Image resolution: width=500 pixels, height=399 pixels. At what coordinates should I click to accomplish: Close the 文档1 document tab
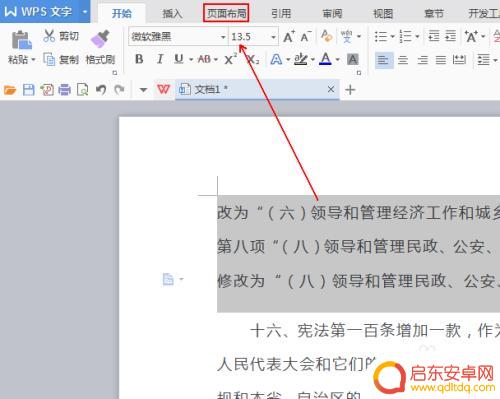point(331,89)
